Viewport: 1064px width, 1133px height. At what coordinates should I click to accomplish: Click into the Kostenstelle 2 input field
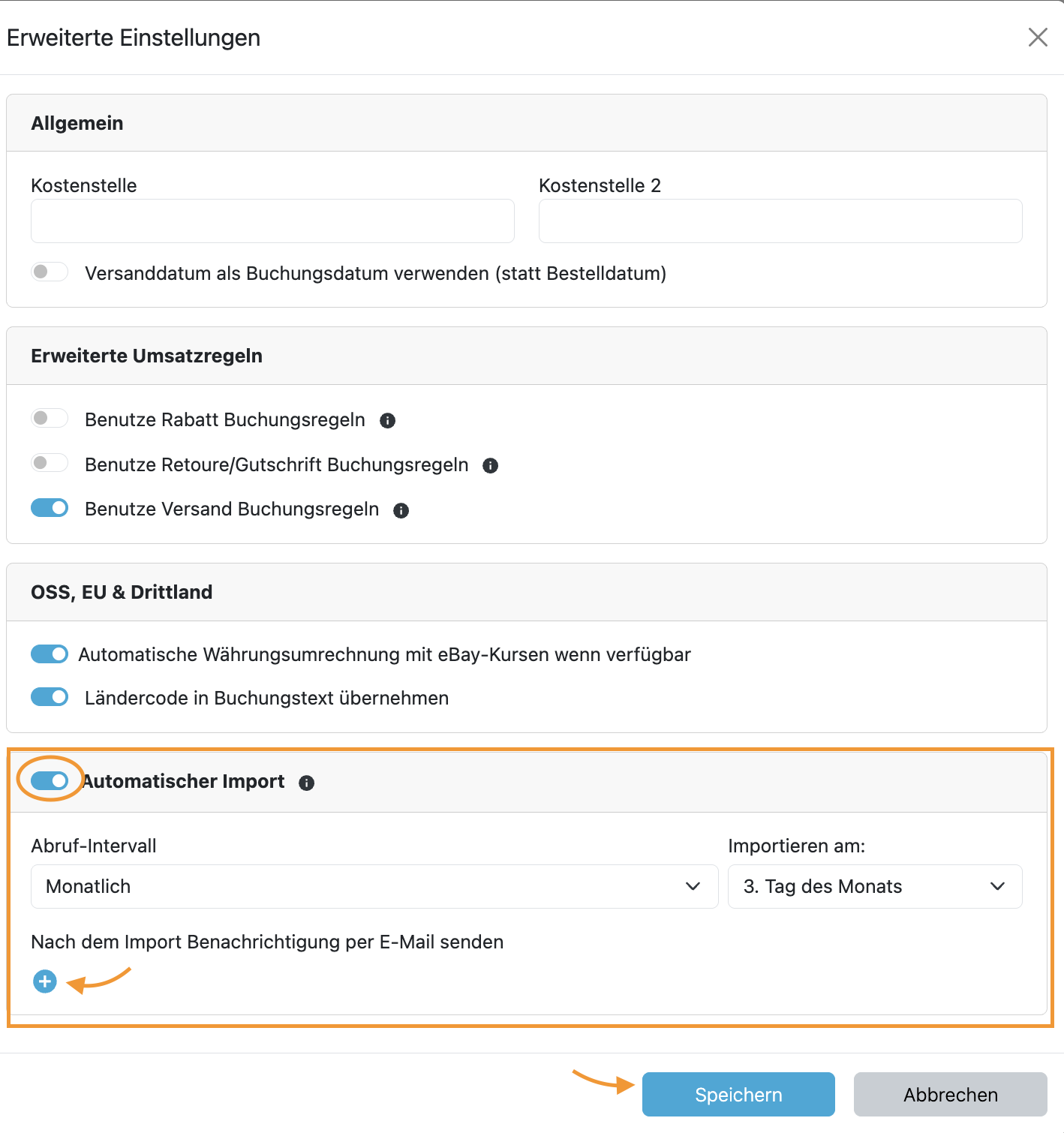[x=780, y=221]
